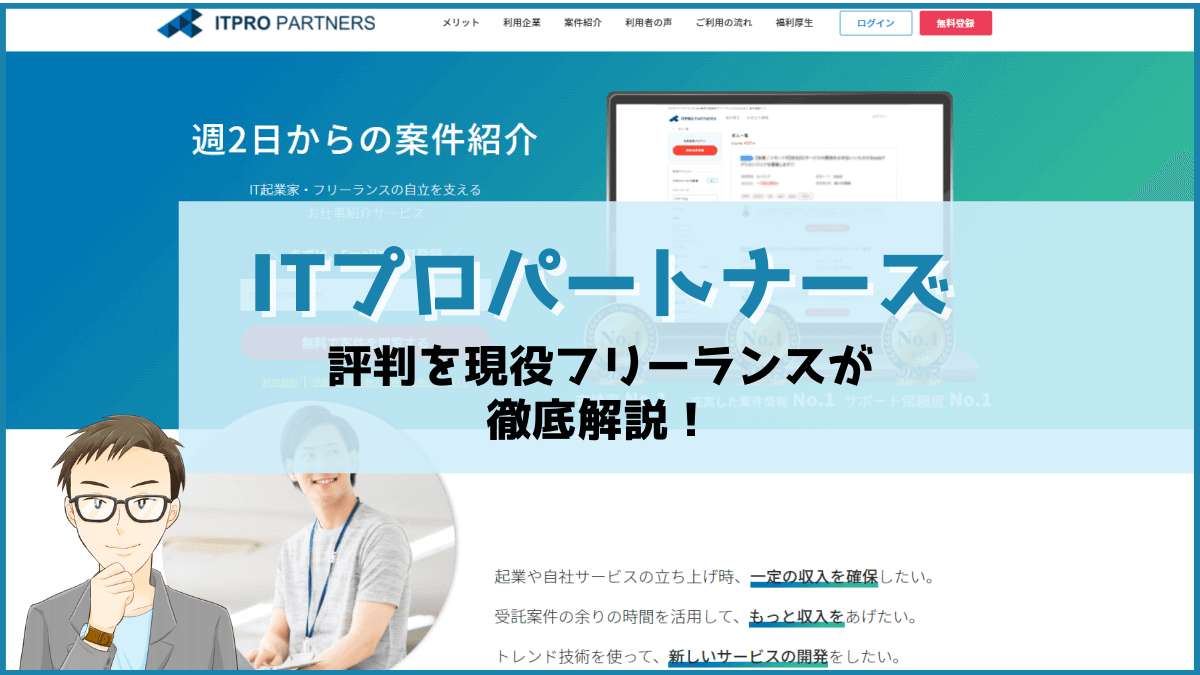Open the メリット menu item
The width and height of the screenshot is (1200, 675).
pyautogui.click(x=461, y=23)
